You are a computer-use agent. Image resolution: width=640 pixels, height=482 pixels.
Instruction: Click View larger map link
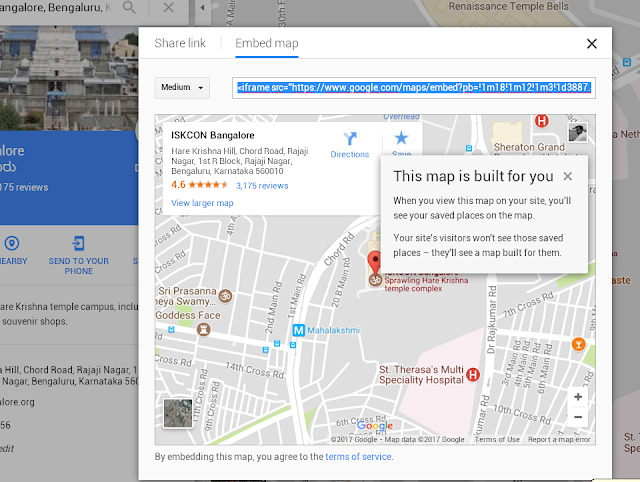(x=202, y=203)
